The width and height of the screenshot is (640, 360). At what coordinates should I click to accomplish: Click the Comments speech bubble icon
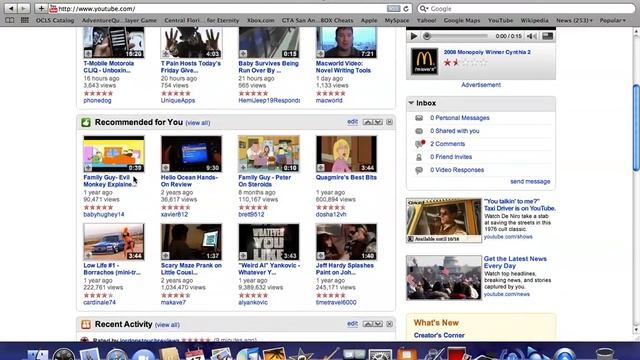click(420, 144)
